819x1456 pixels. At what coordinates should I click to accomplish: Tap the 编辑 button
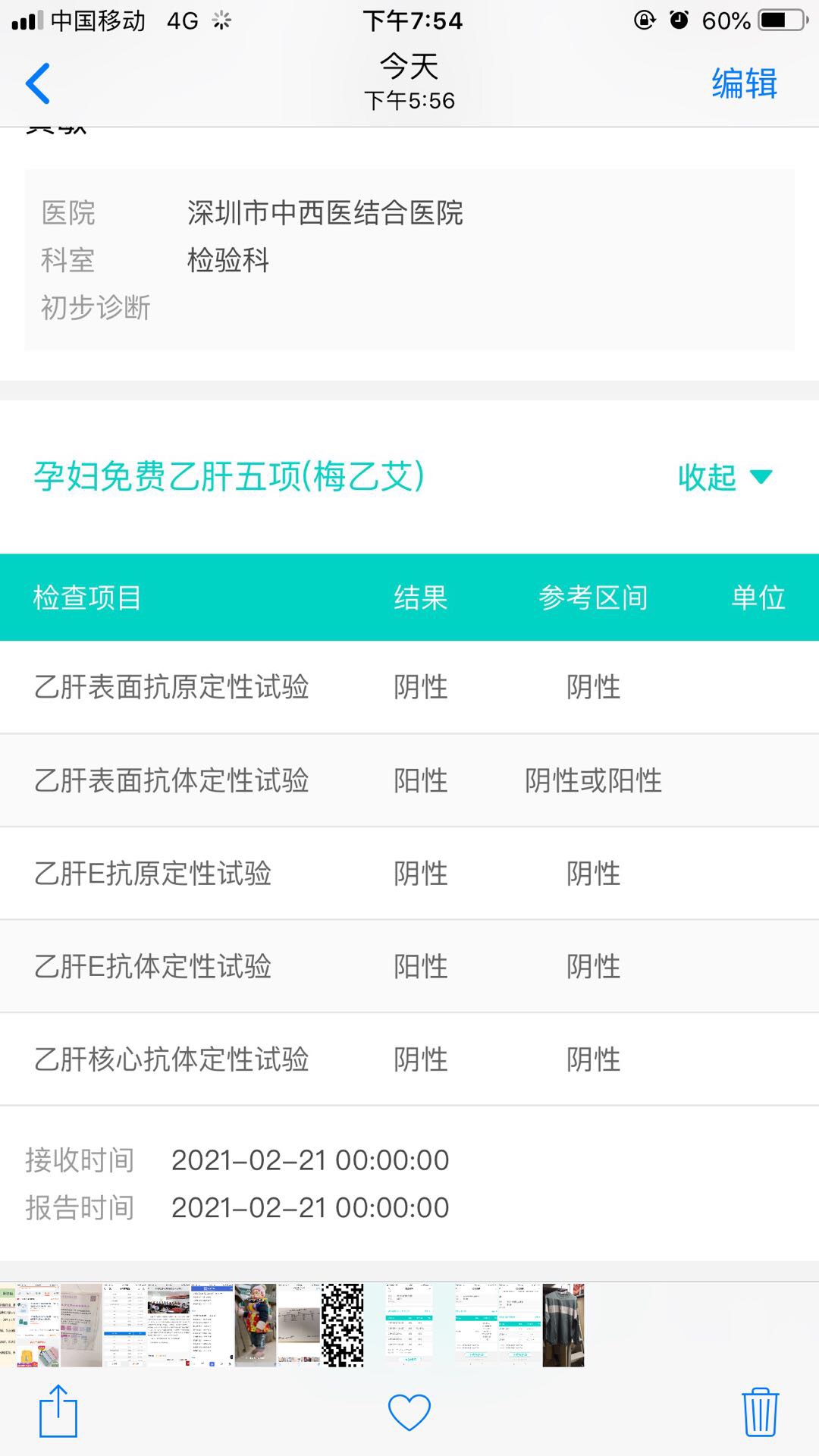(742, 83)
